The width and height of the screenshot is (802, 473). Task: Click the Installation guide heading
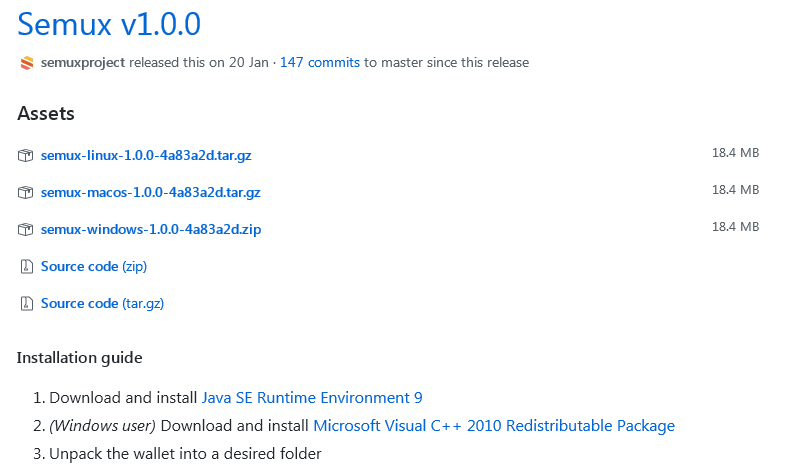click(79, 358)
